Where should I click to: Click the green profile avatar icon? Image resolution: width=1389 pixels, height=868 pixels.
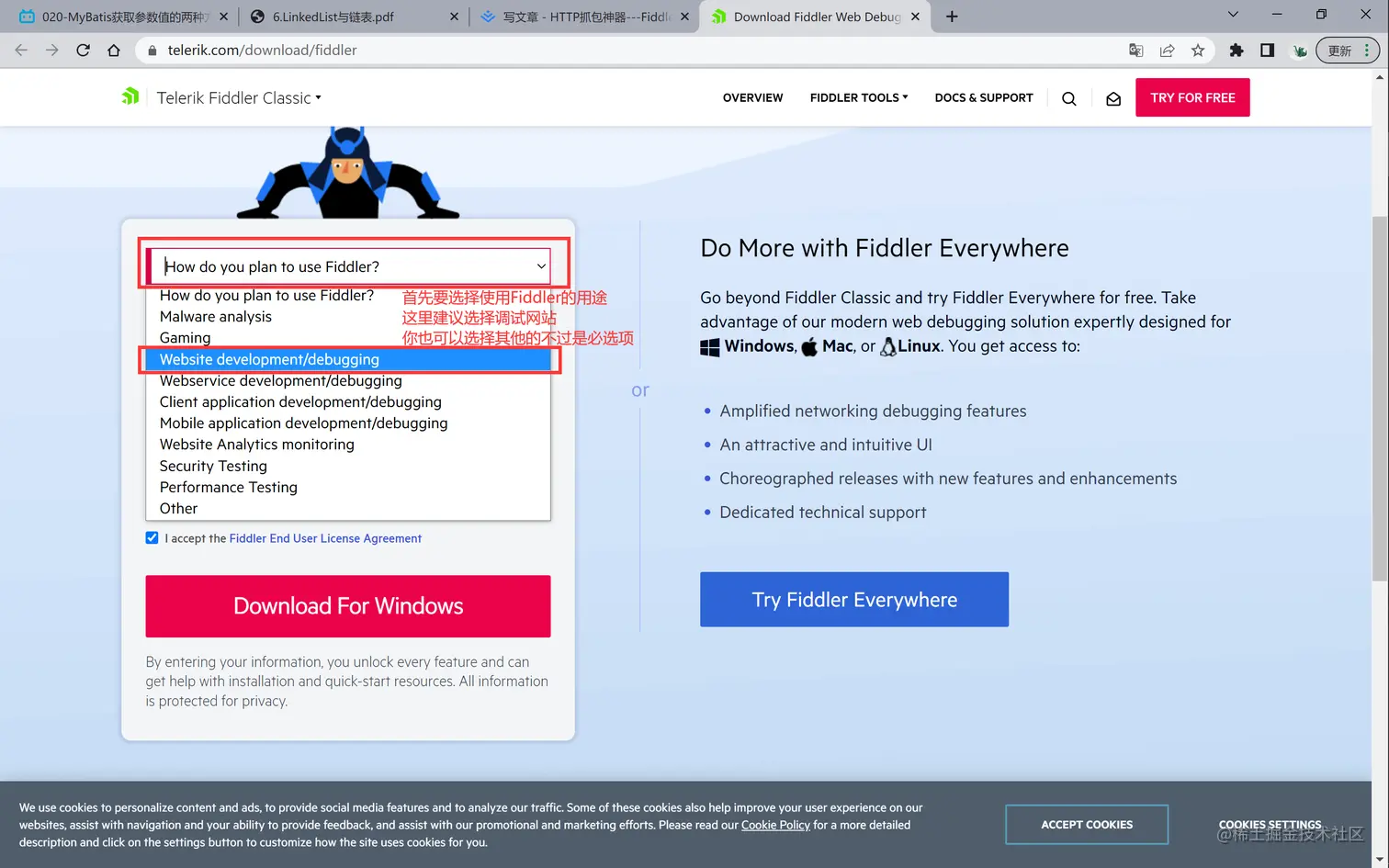1299,51
